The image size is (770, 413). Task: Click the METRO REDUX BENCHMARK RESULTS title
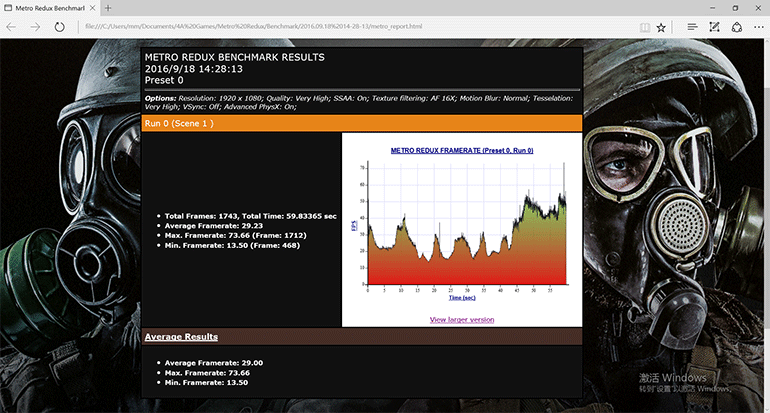234,57
